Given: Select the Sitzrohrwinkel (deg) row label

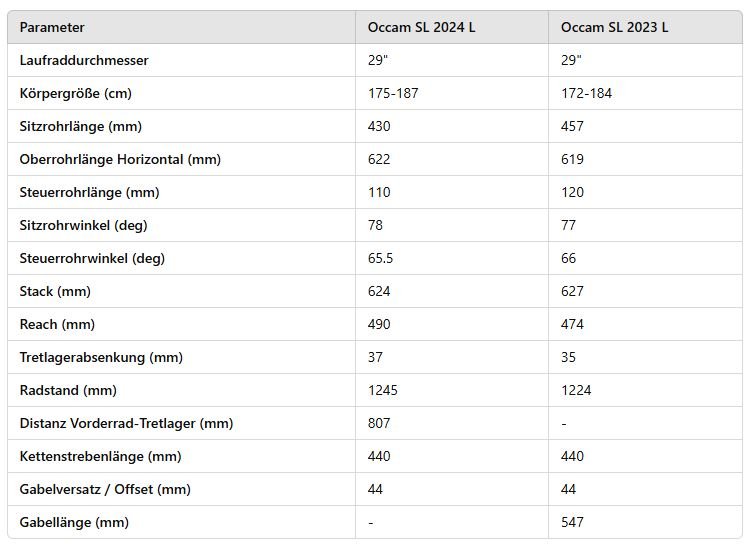Looking at the screenshot, I should [x=83, y=225].
